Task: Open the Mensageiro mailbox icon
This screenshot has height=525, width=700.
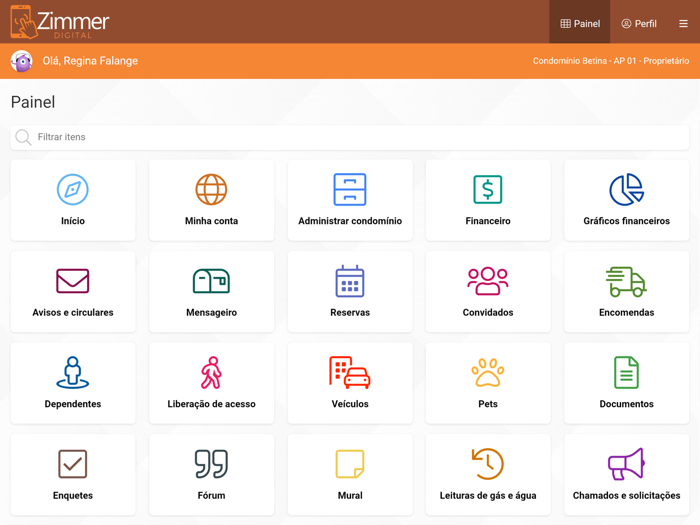Action: pos(211,281)
